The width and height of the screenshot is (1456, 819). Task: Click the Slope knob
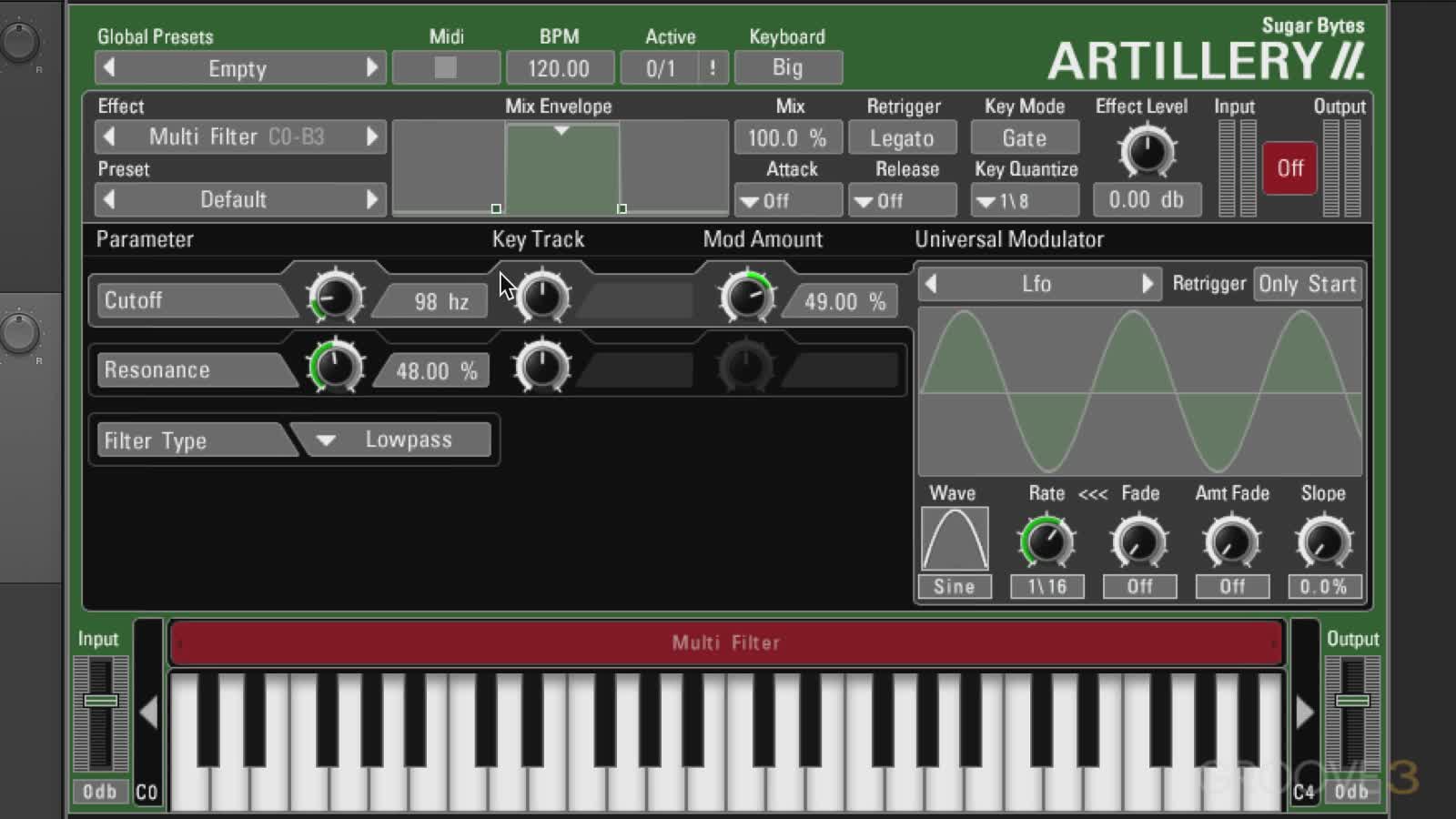point(1324,542)
